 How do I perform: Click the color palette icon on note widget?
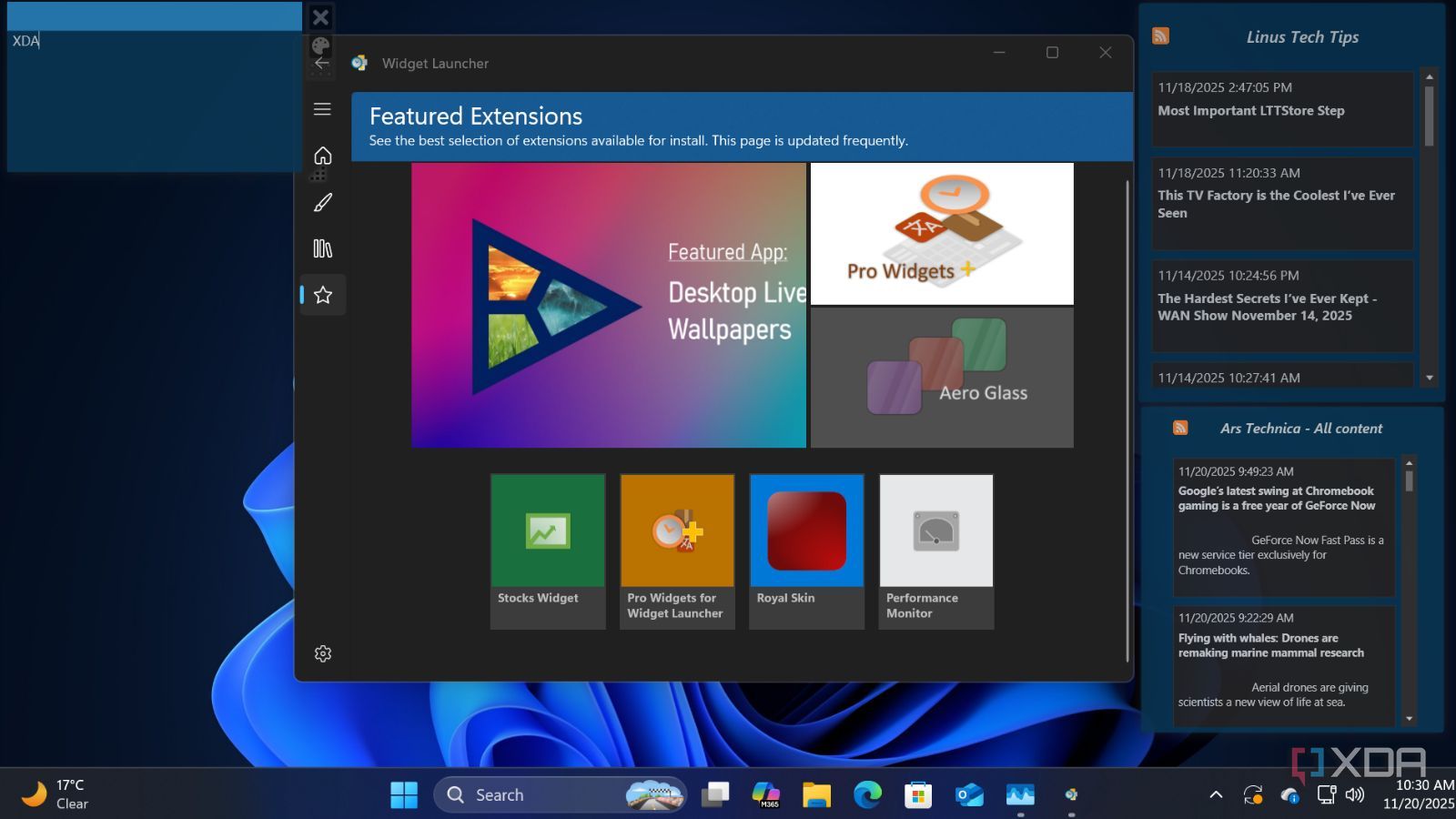click(x=320, y=45)
